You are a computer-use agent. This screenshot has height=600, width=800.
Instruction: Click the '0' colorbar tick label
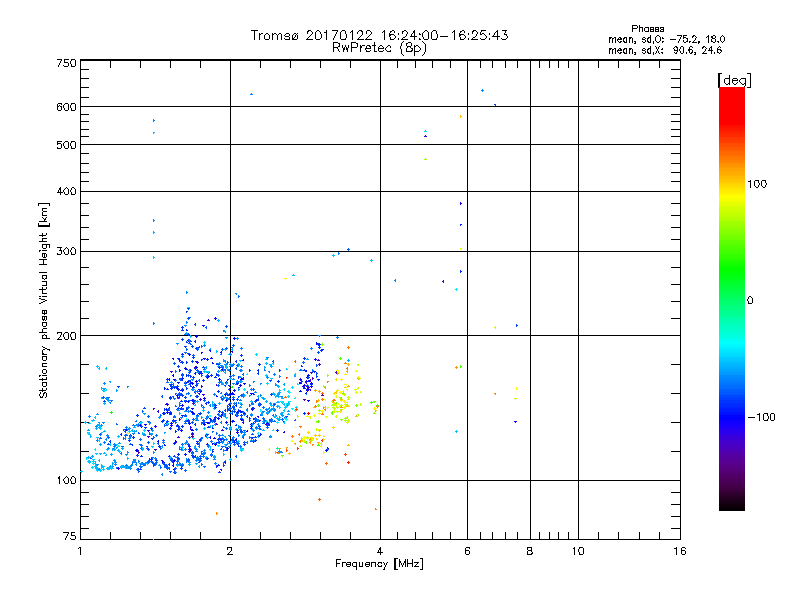pyautogui.click(x=750, y=300)
